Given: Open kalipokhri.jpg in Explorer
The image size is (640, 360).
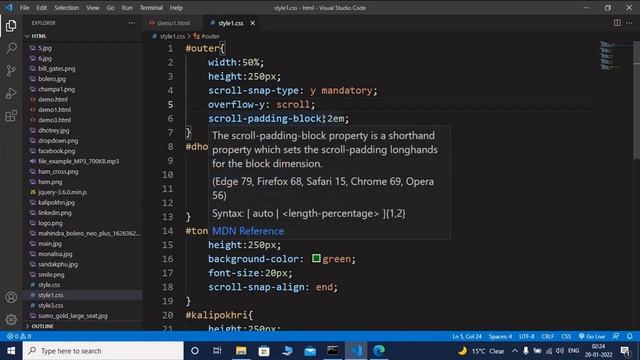Looking at the screenshot, I should [x=56, y=202].
